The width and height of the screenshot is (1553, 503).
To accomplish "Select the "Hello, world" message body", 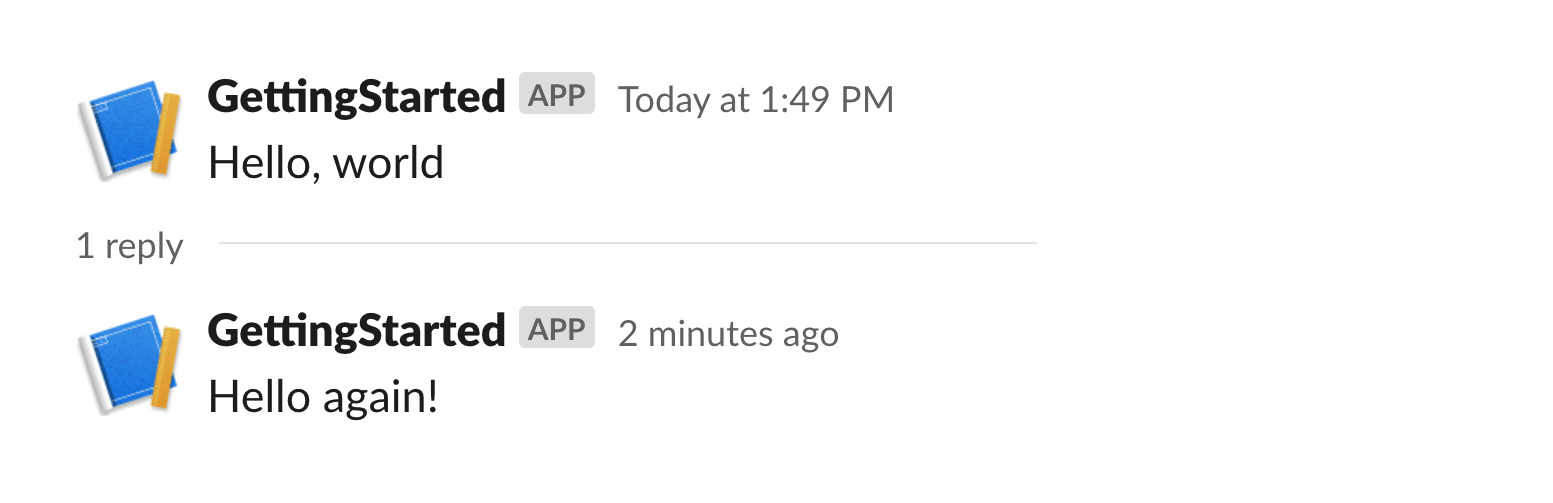I will (x=326, y=164).
